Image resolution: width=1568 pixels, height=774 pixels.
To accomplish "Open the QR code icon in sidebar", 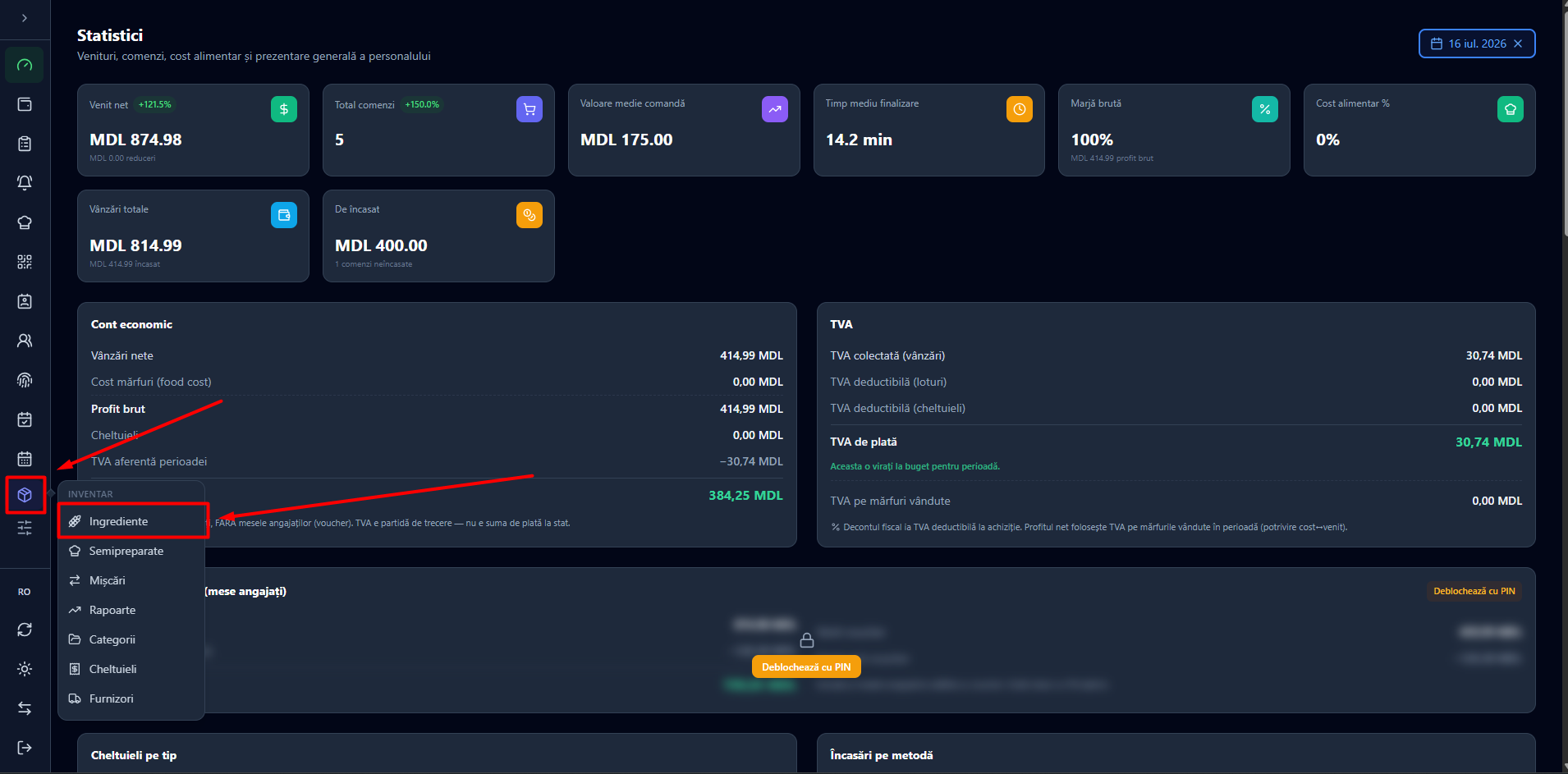I will click(25, 262).
